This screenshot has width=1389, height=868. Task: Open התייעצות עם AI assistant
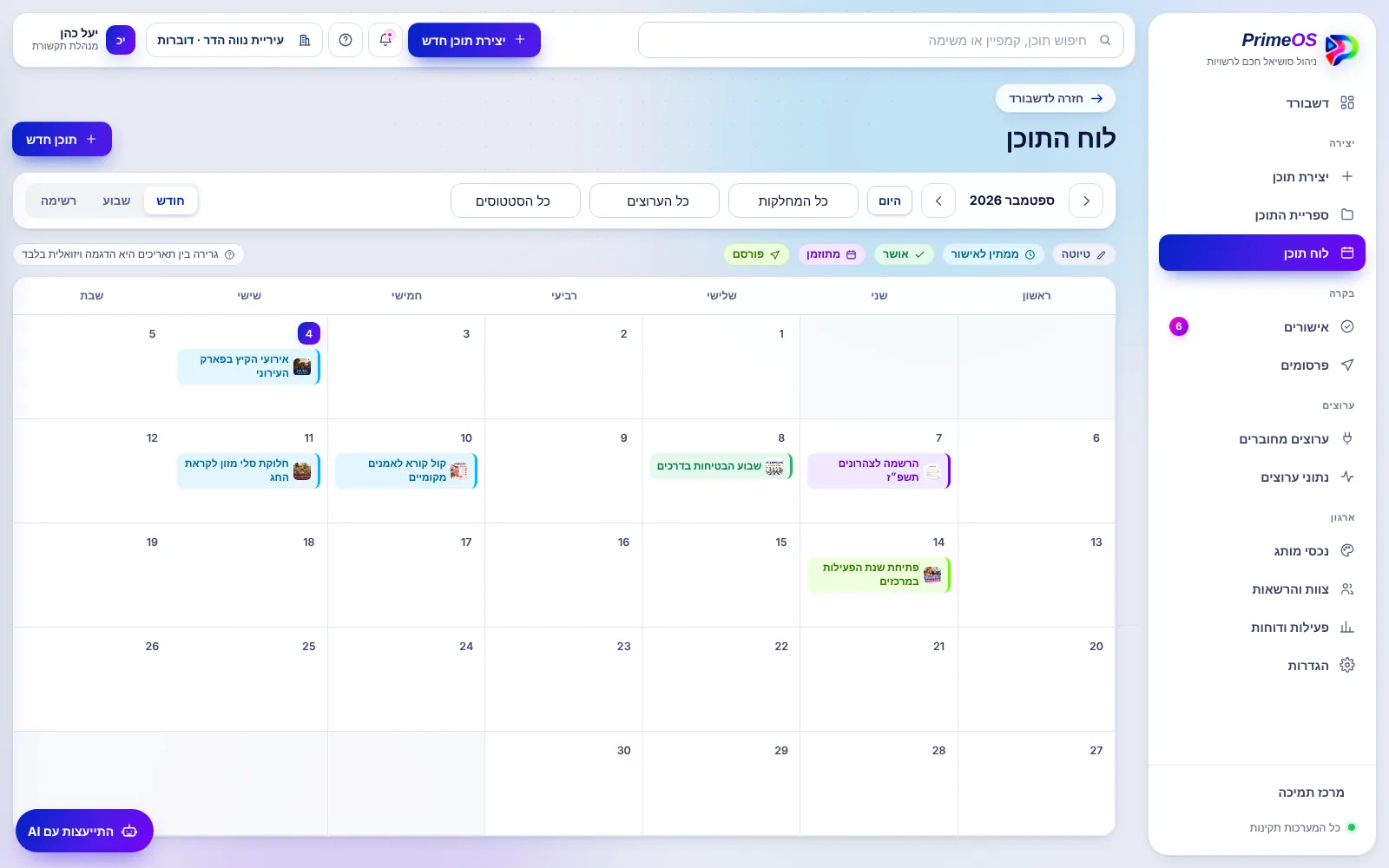84,832
